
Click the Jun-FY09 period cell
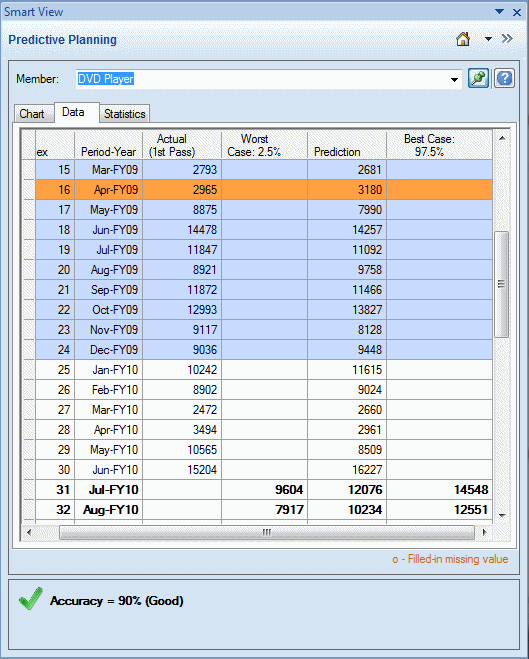tap(108, 229)
